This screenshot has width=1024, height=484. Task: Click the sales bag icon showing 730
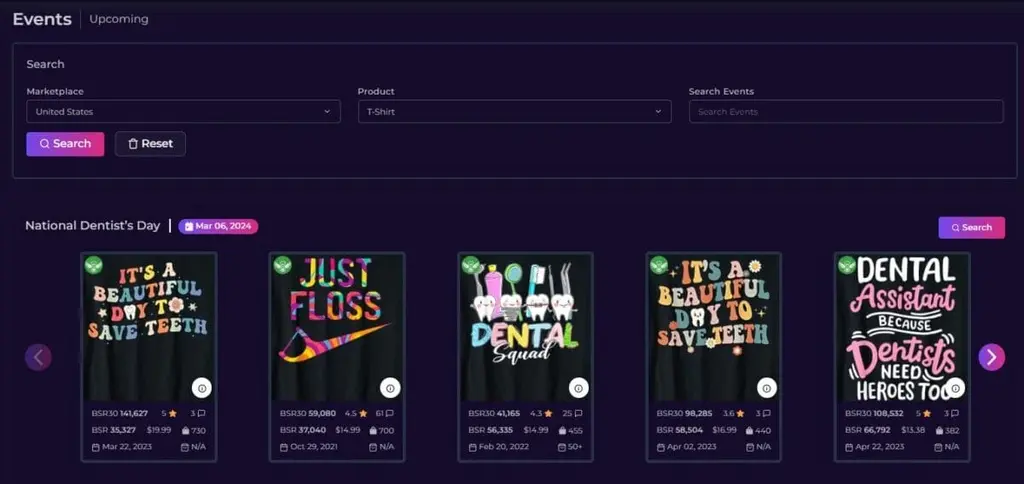click(185, 430)
